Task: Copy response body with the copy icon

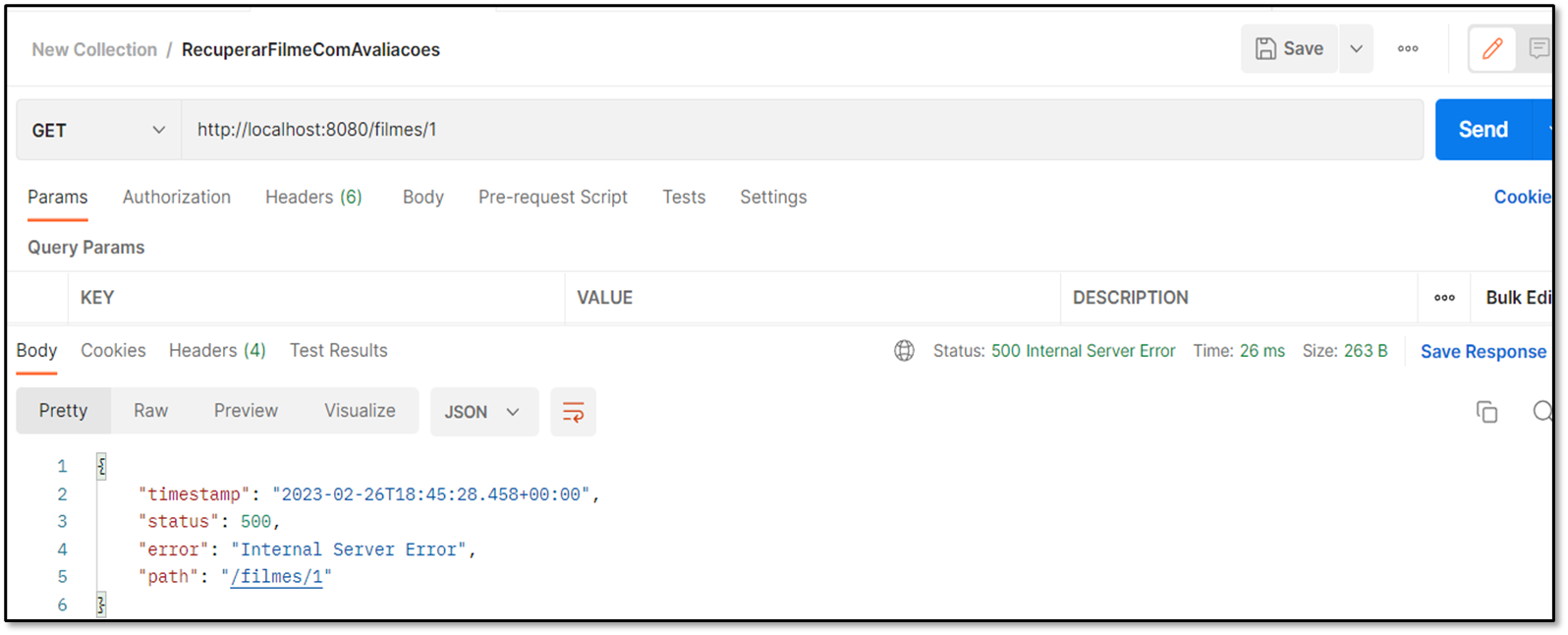Action: [1486, 412]
